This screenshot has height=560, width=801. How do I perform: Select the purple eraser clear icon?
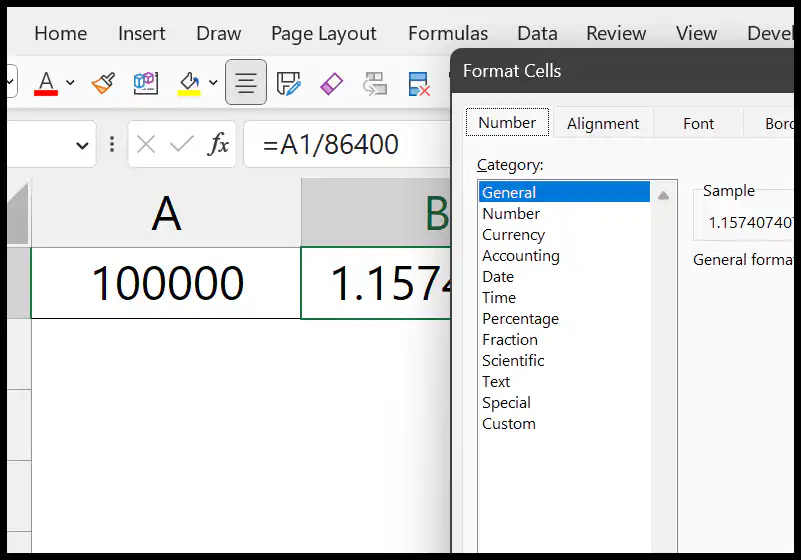coord(332,83)
